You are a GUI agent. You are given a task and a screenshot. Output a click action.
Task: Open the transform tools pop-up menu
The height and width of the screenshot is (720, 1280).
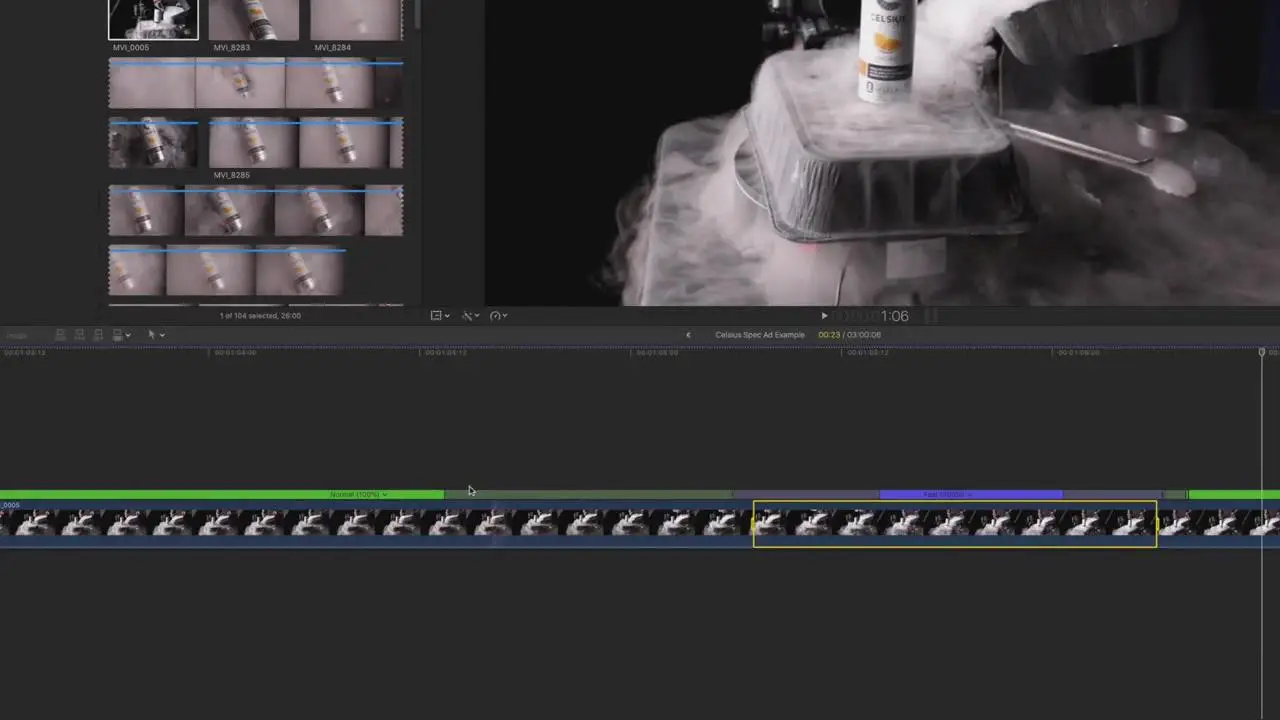click(440, 315)
